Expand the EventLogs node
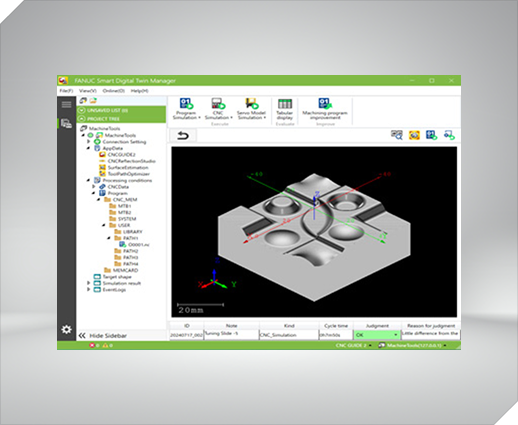Viewport: 518px width, 425px height. [x=89, y=289]
